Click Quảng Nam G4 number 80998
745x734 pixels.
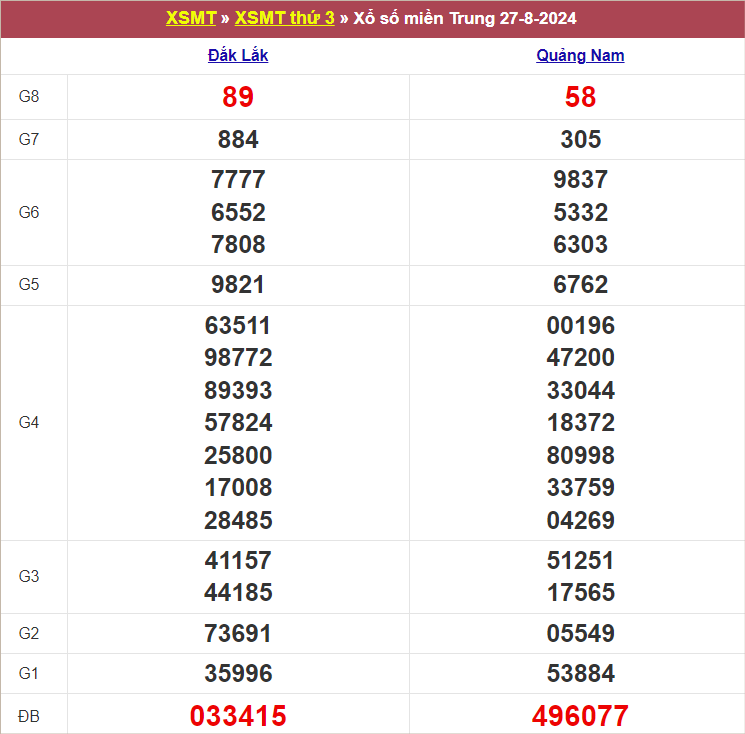(581, 456)
